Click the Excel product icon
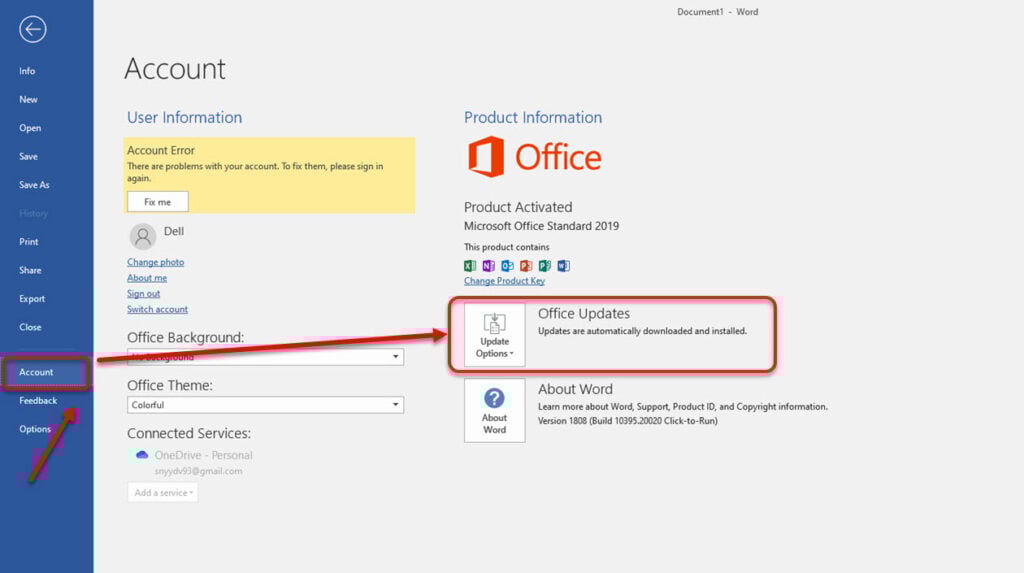The width and height of the screenshot is (1024, 573). pos(470,265)
